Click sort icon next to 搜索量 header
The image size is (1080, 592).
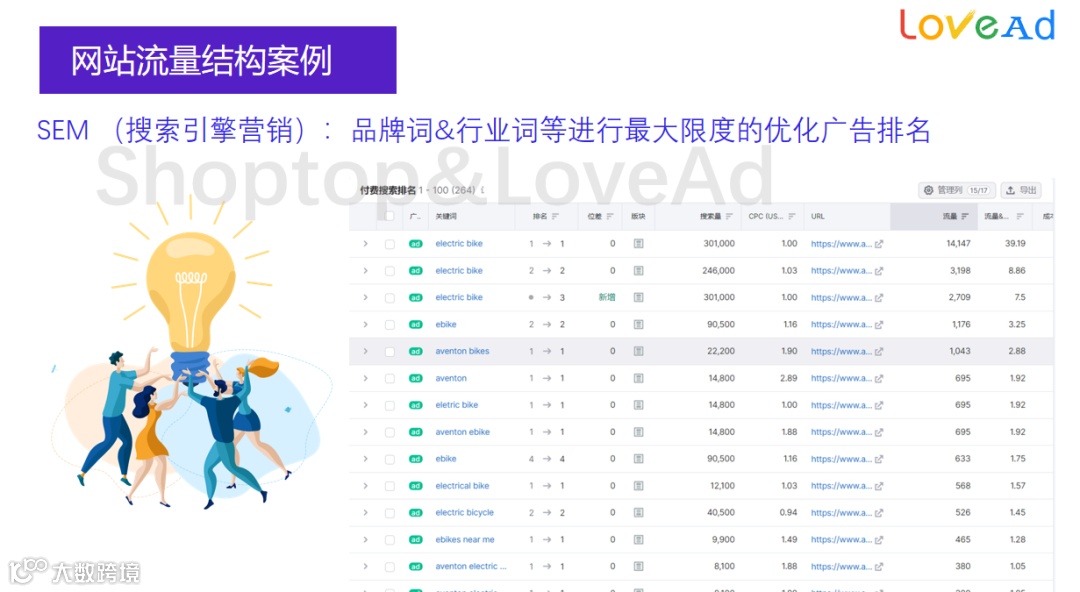(729, 216)
